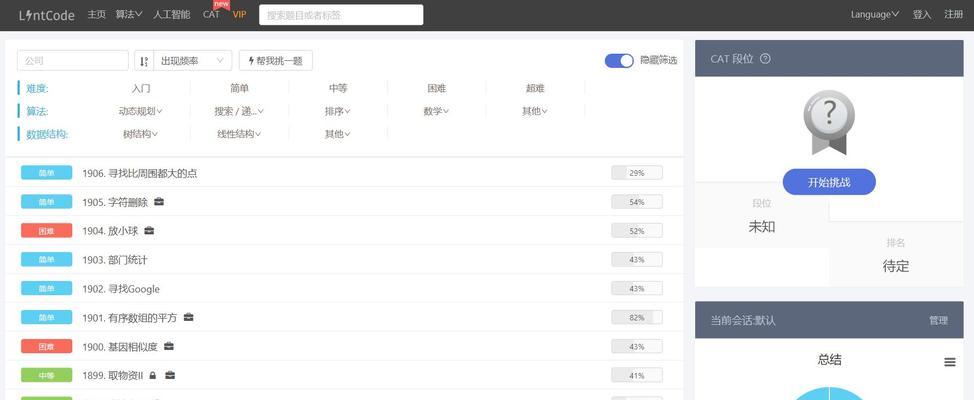Filter by 中等 difficulty
The image size is (974, 400).
pyautogui.click(x=338, y=88)
